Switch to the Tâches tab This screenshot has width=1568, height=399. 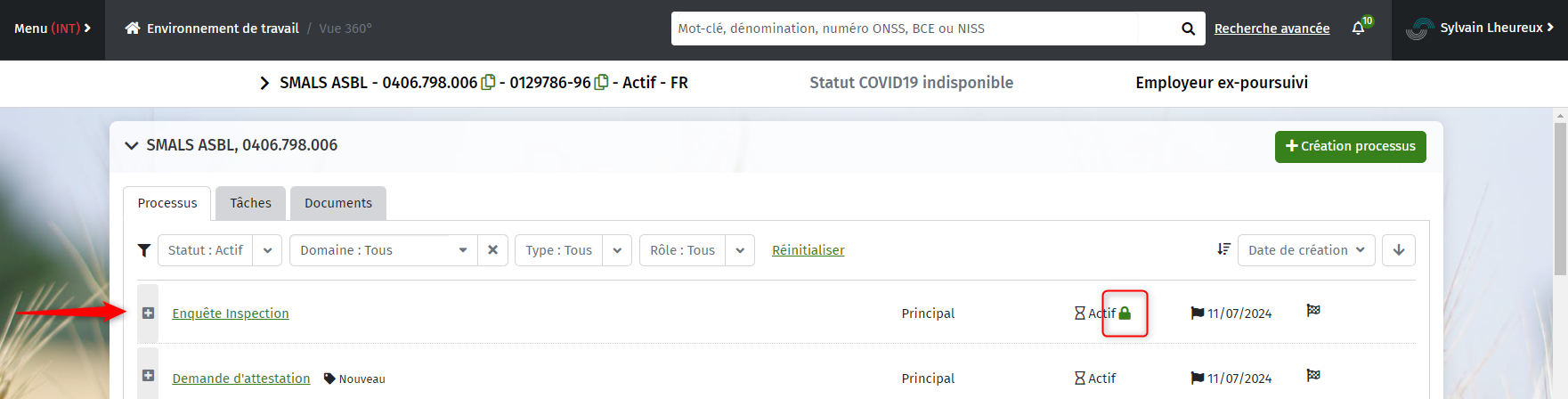250,203
